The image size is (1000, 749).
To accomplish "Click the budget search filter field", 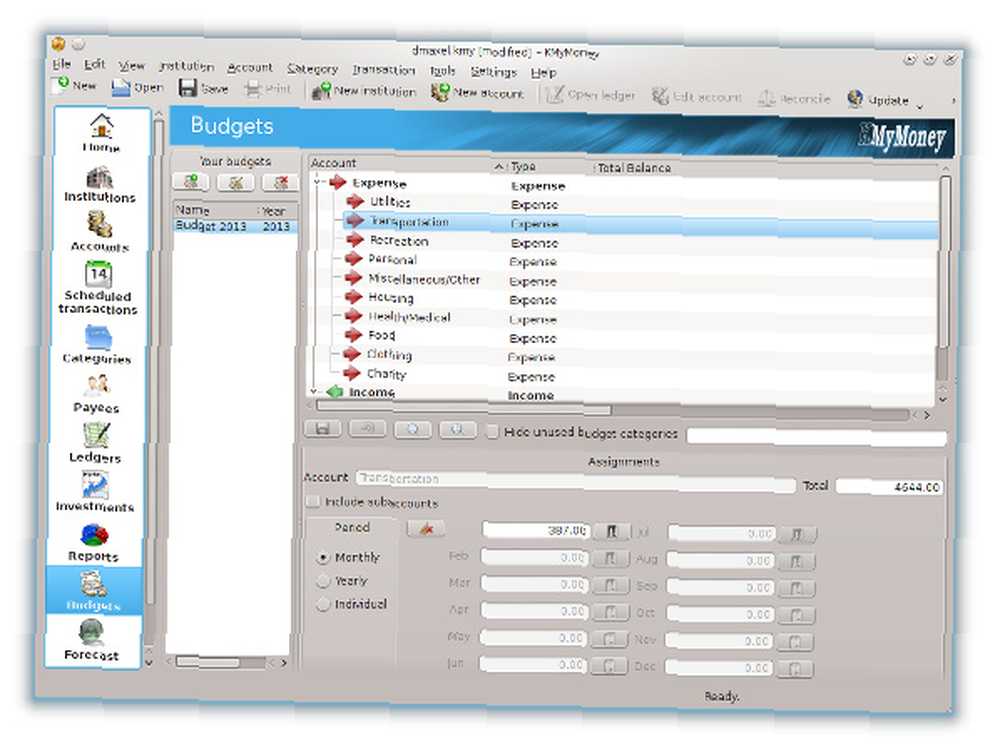I will tap(816, 437).
